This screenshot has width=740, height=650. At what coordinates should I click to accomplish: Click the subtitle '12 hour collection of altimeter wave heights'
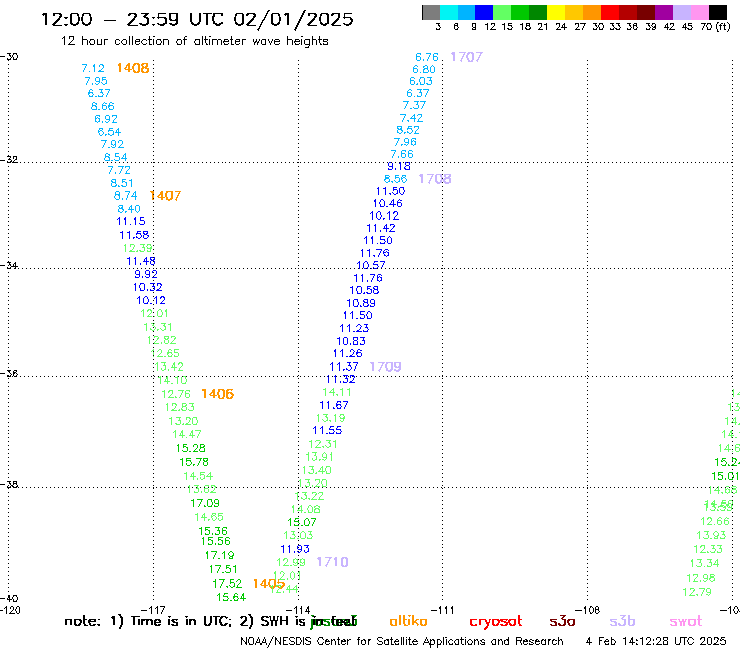[194, 41]
